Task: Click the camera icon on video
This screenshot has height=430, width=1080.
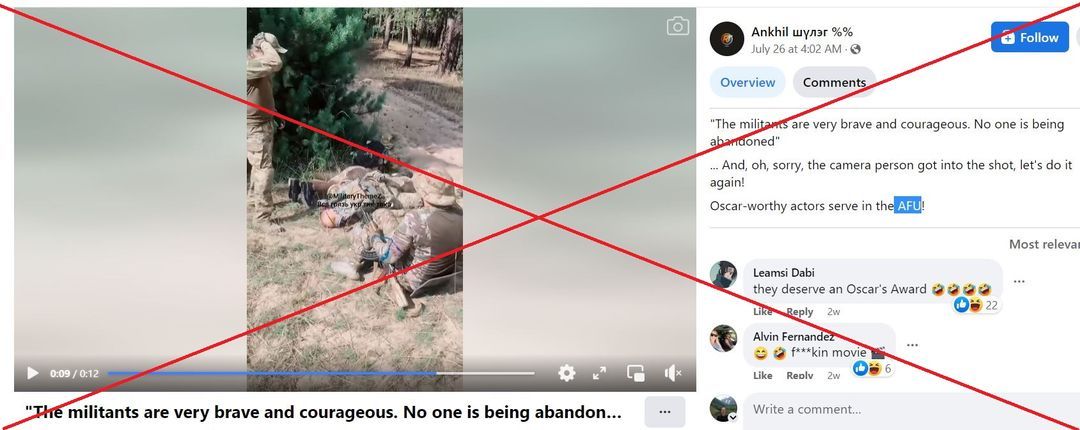Action: pyautogui.click(x=678, y=26)
